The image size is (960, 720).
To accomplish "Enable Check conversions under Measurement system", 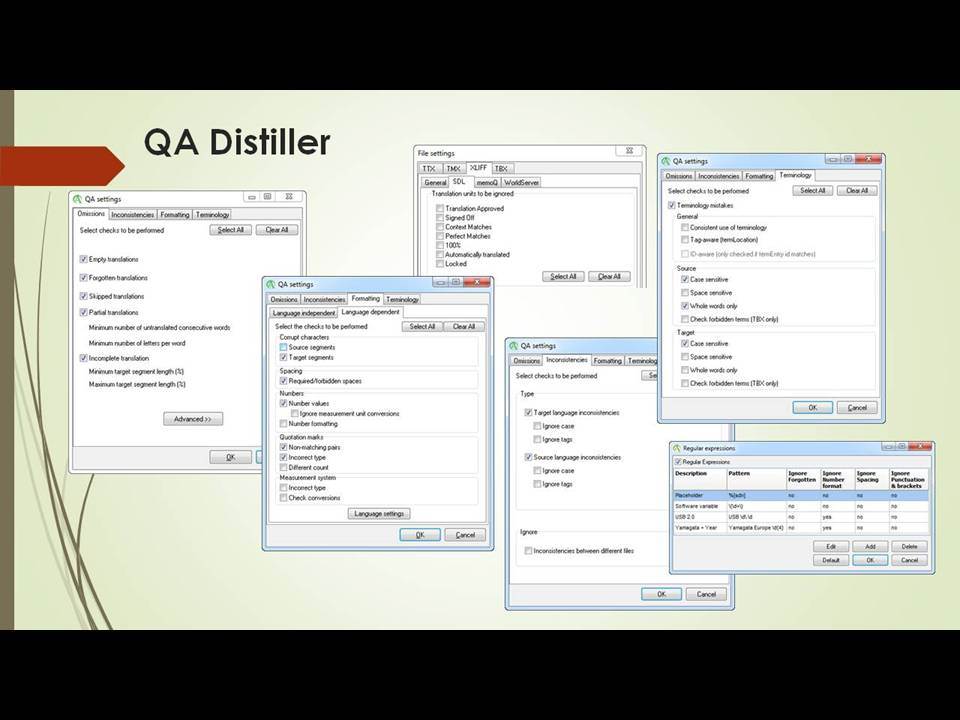I will tap(283, 498).
